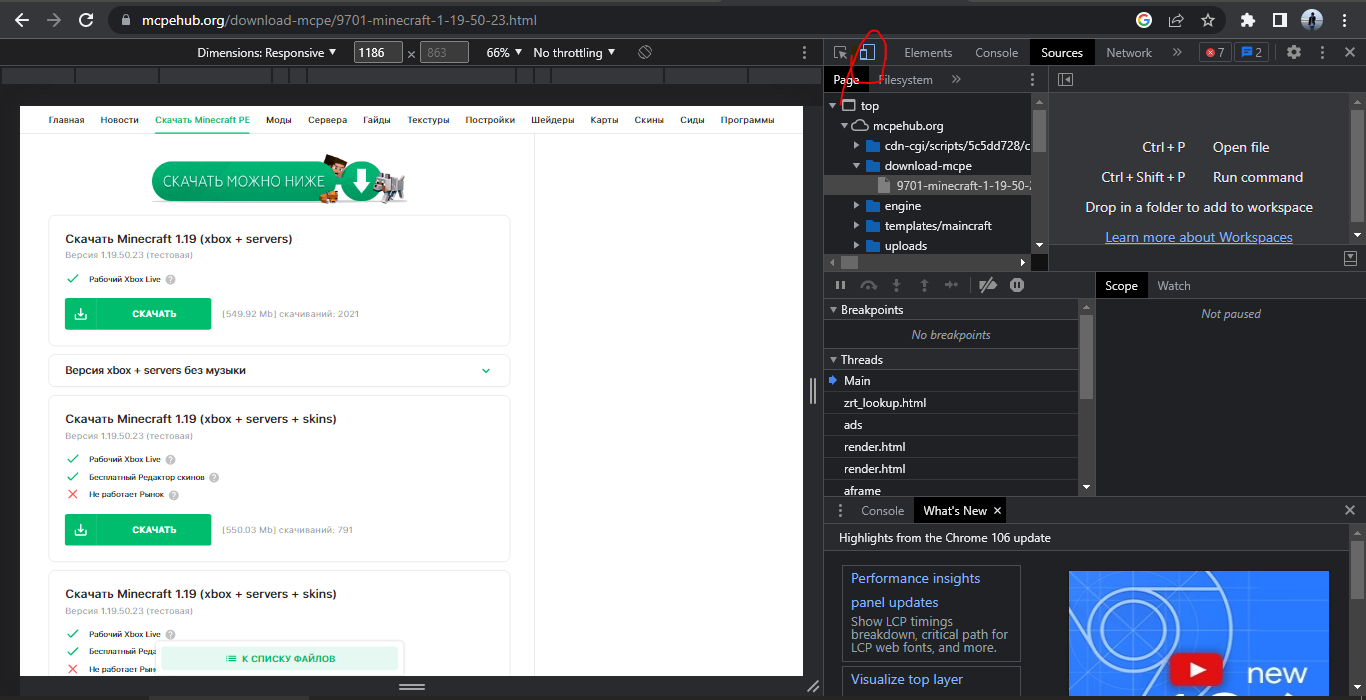1366x700 pixels.
Task: Open Chrome extensions puzzle icon
Action: [1247, 20]
